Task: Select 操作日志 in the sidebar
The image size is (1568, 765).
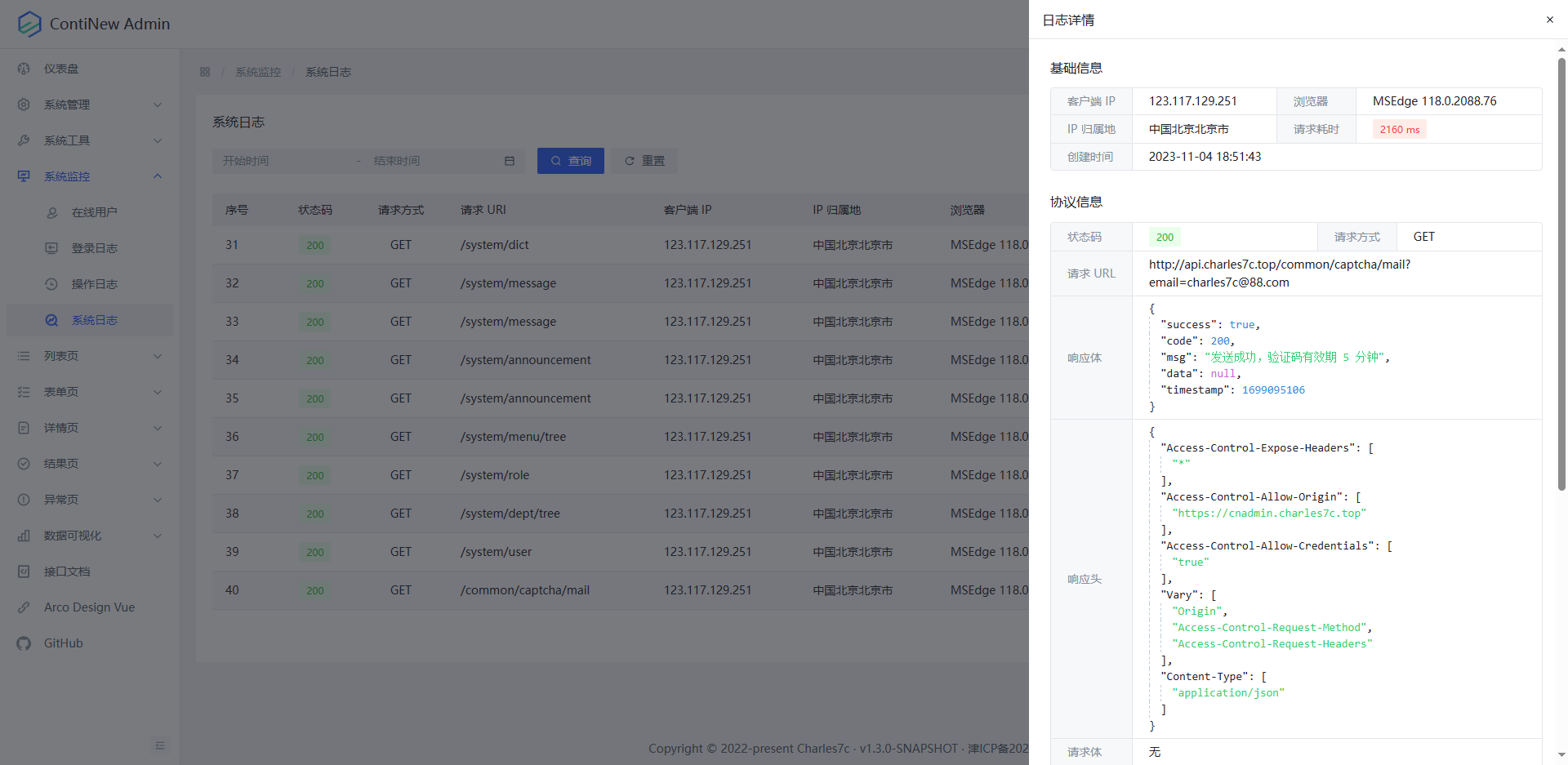Action: coord(94,284)
